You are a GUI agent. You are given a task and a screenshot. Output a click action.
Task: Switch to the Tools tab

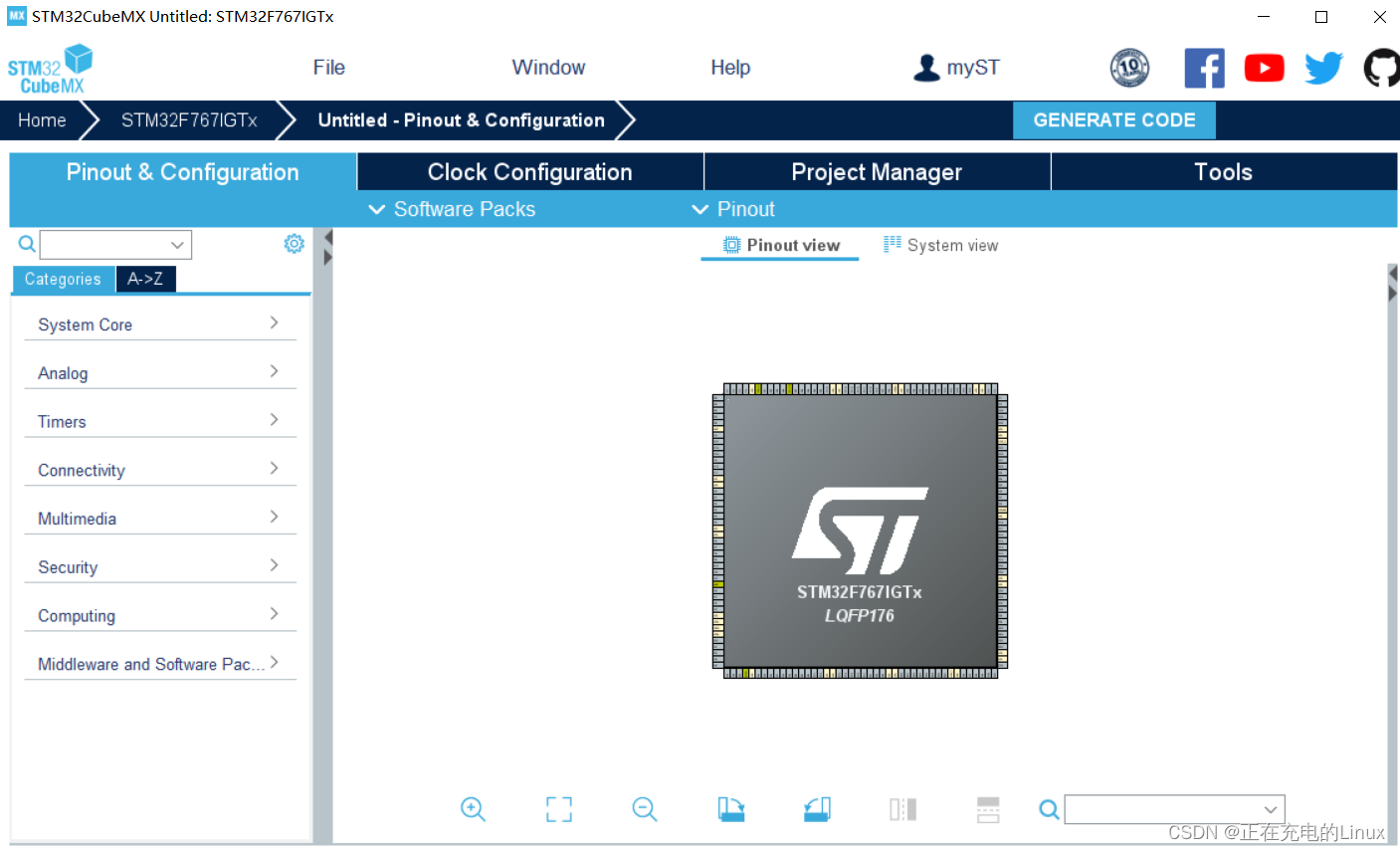point(1224,172)
